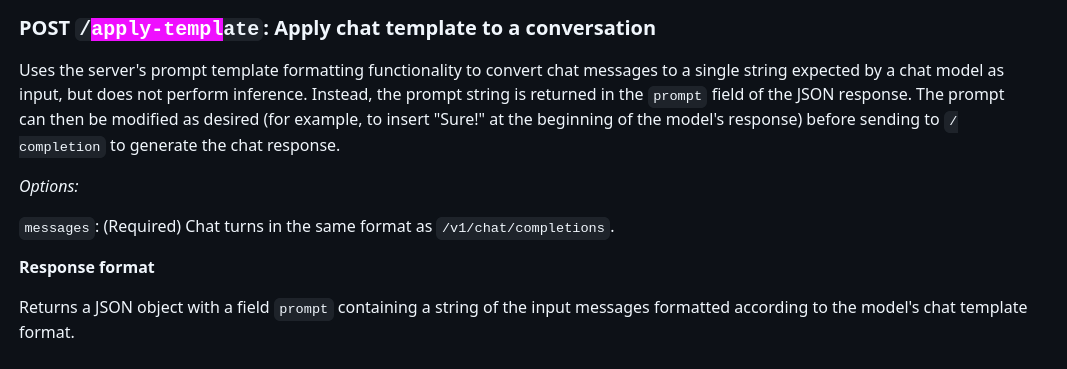Click the word 'format.' on the last line
Viewport: 1067px width, 369px height.
(46, 334)
